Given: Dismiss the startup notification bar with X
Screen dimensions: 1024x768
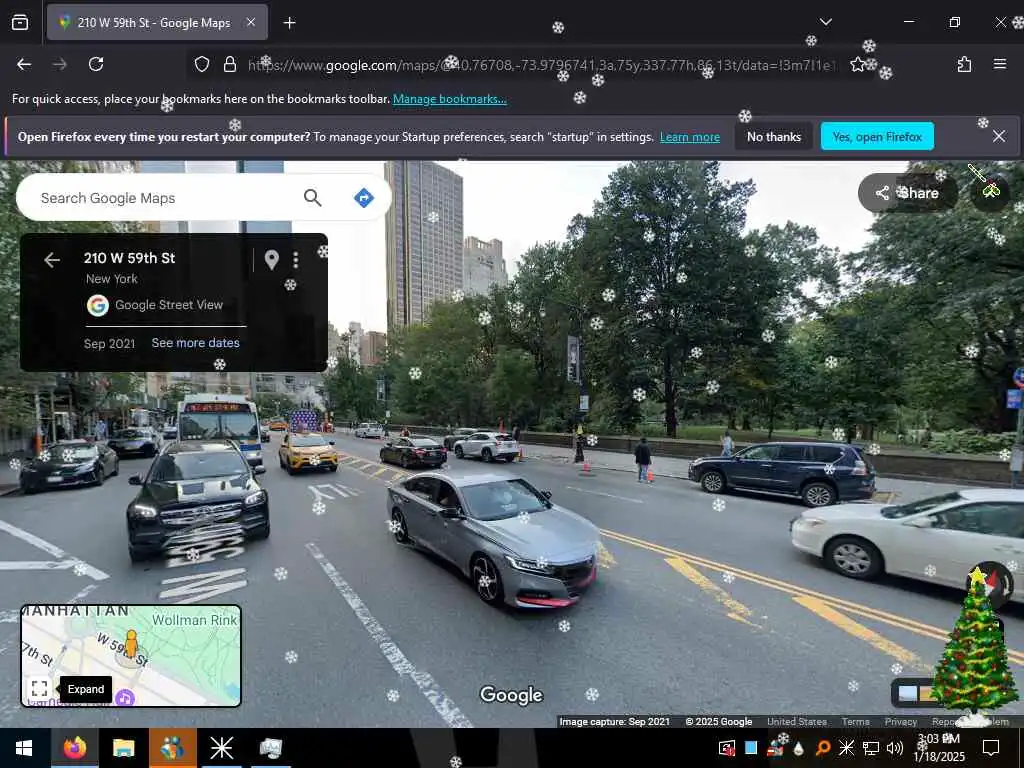Looking at the screenshot, I should [999, 136].
